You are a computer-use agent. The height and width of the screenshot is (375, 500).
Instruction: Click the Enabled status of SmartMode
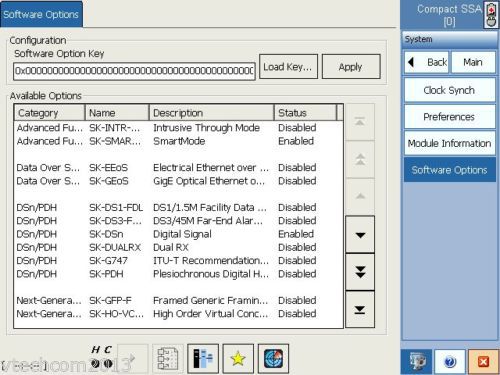(296, 141)
